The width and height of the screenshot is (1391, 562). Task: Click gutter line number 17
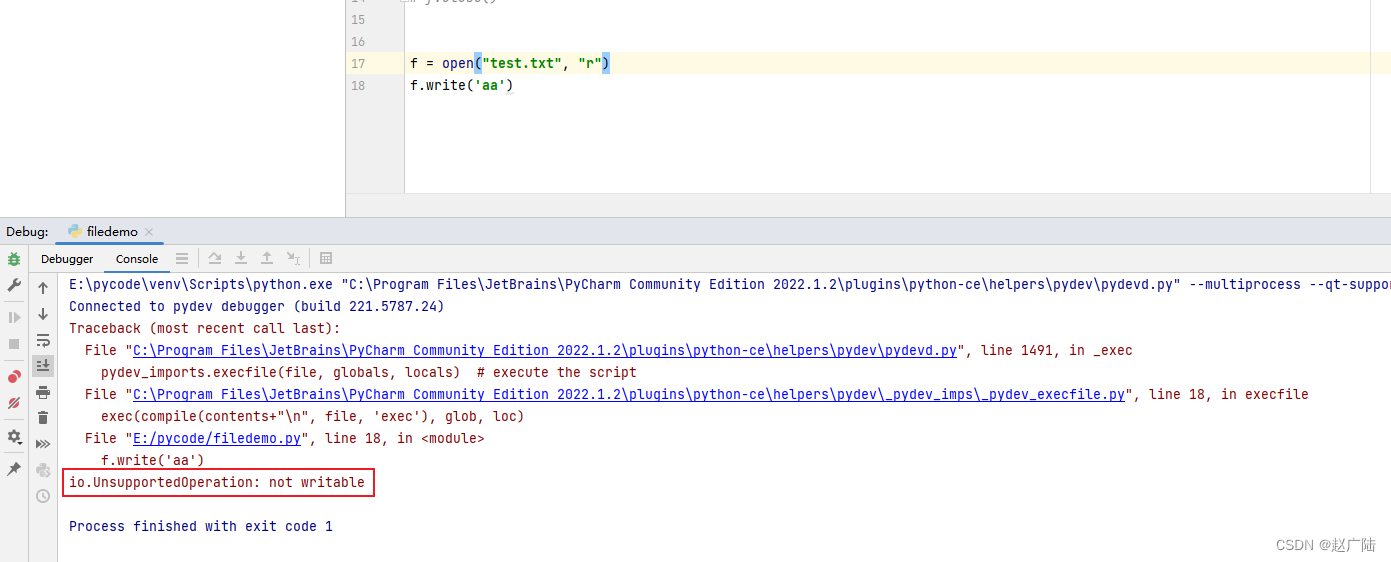[x=358, y=64]
